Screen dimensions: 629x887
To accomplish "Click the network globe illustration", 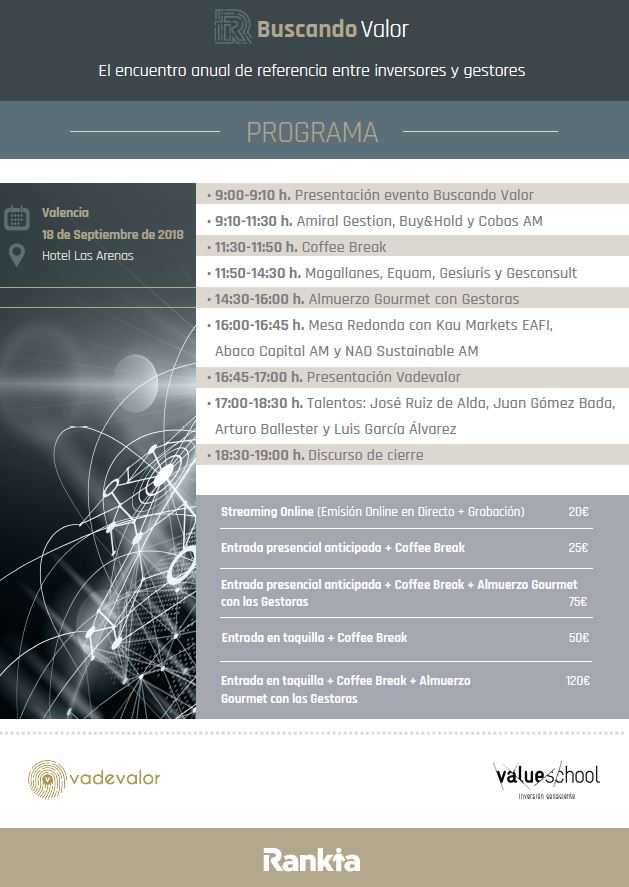I will coord(98,513).
